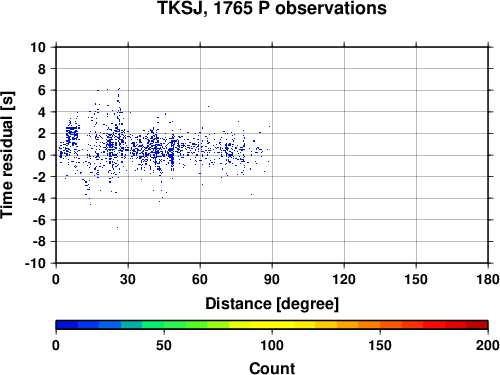Click the outlier data point near -7 seconds

coord(117,227)
